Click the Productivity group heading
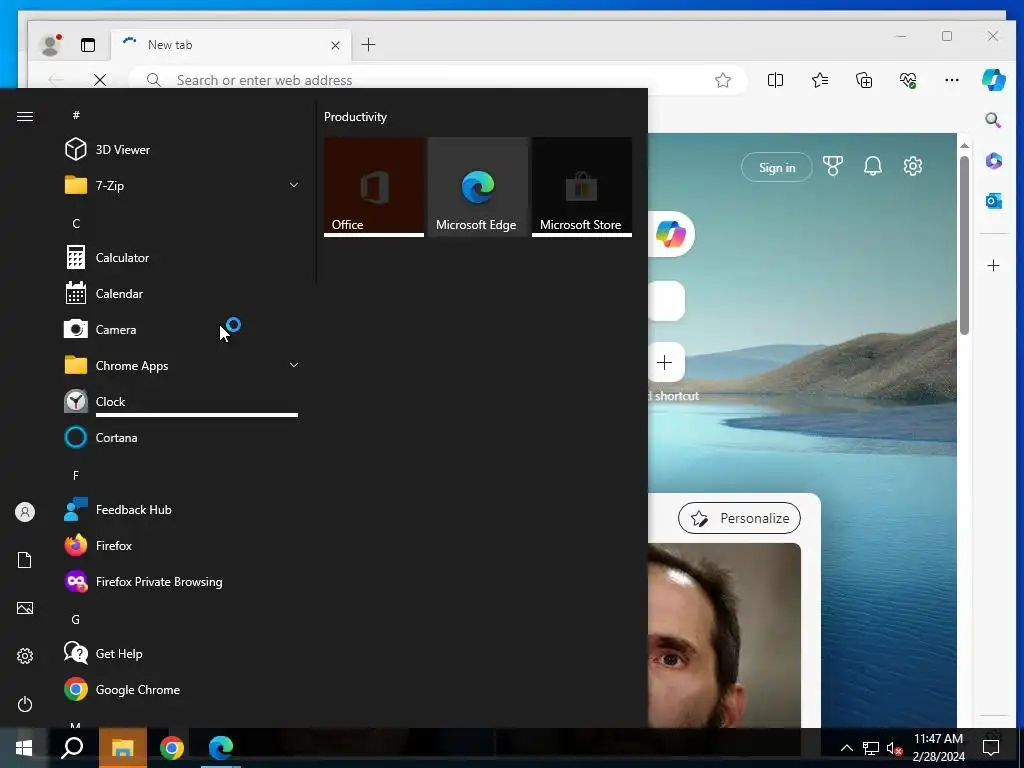 click(355, 117)
